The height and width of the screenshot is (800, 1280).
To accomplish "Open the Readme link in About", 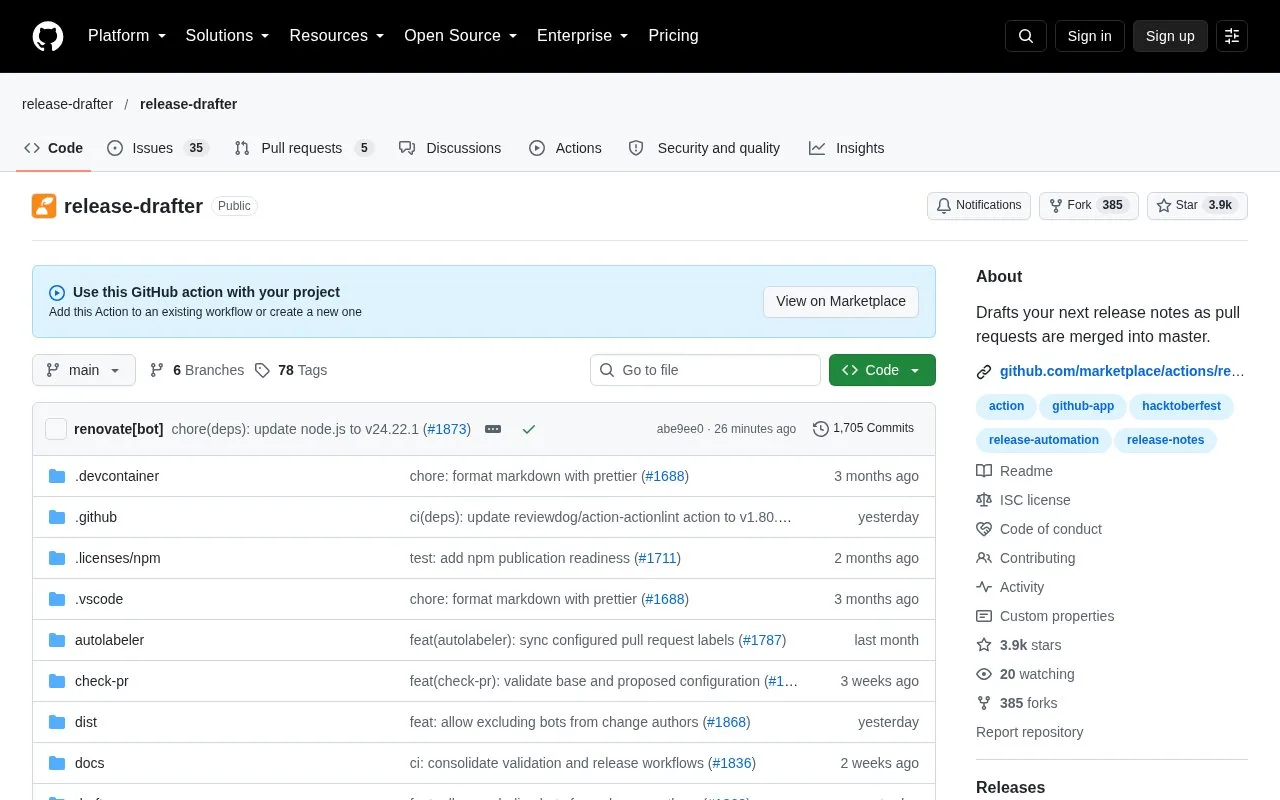I will tap(1014, 471).
